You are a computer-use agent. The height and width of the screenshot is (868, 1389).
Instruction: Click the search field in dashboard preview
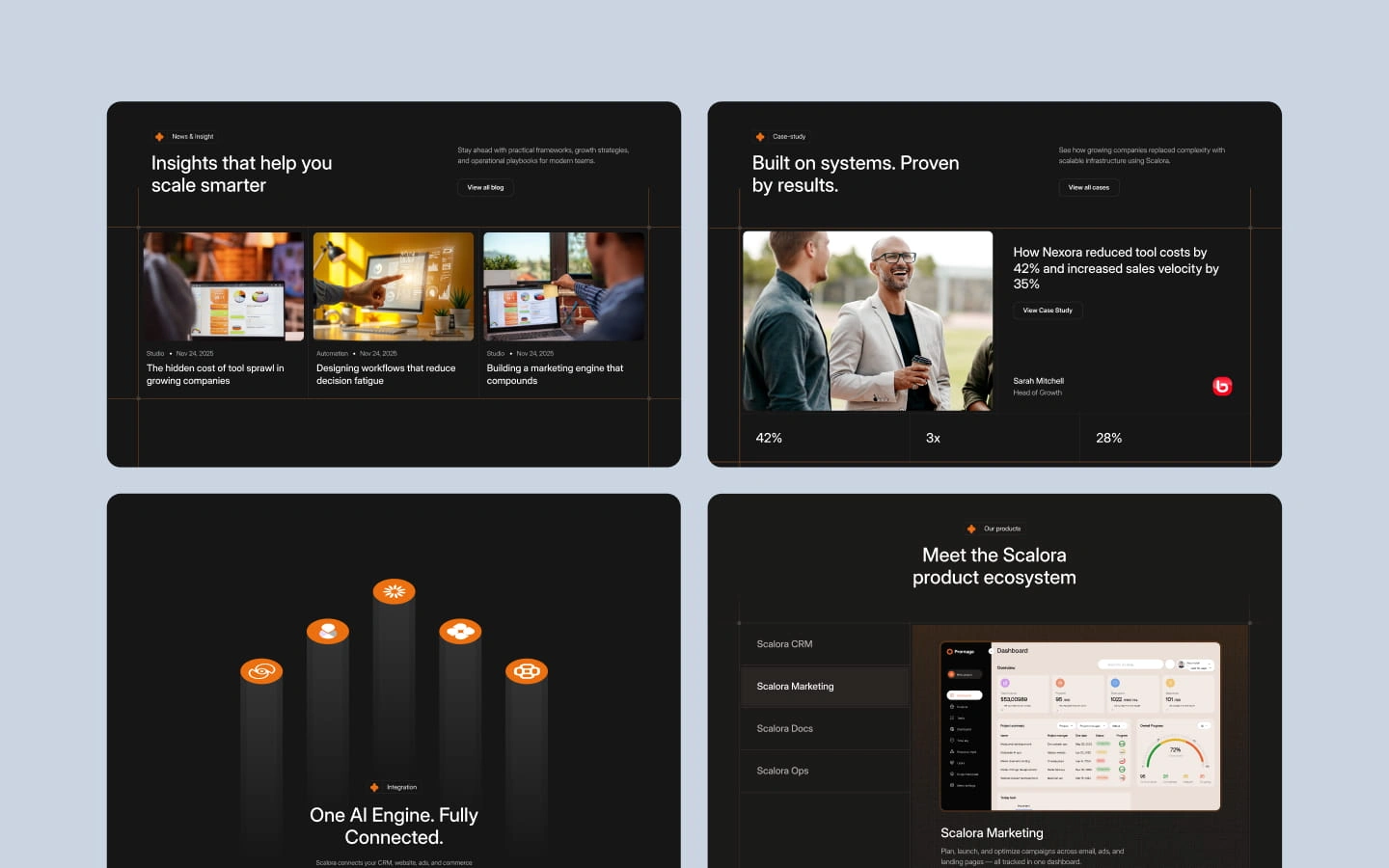(1130, 665)
